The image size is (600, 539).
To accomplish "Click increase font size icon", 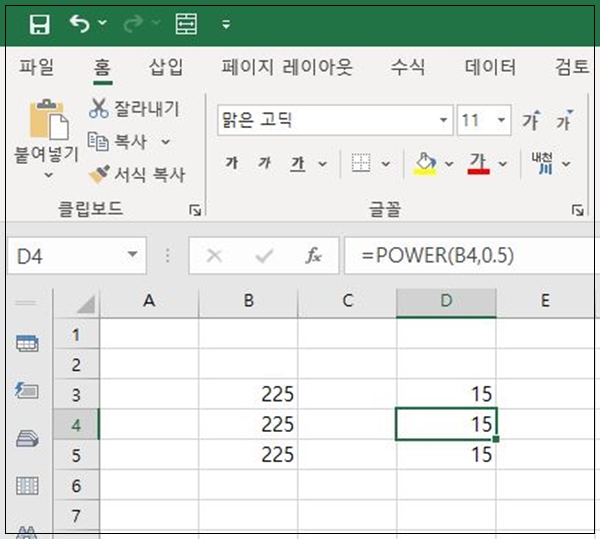I will coord(532,120).
